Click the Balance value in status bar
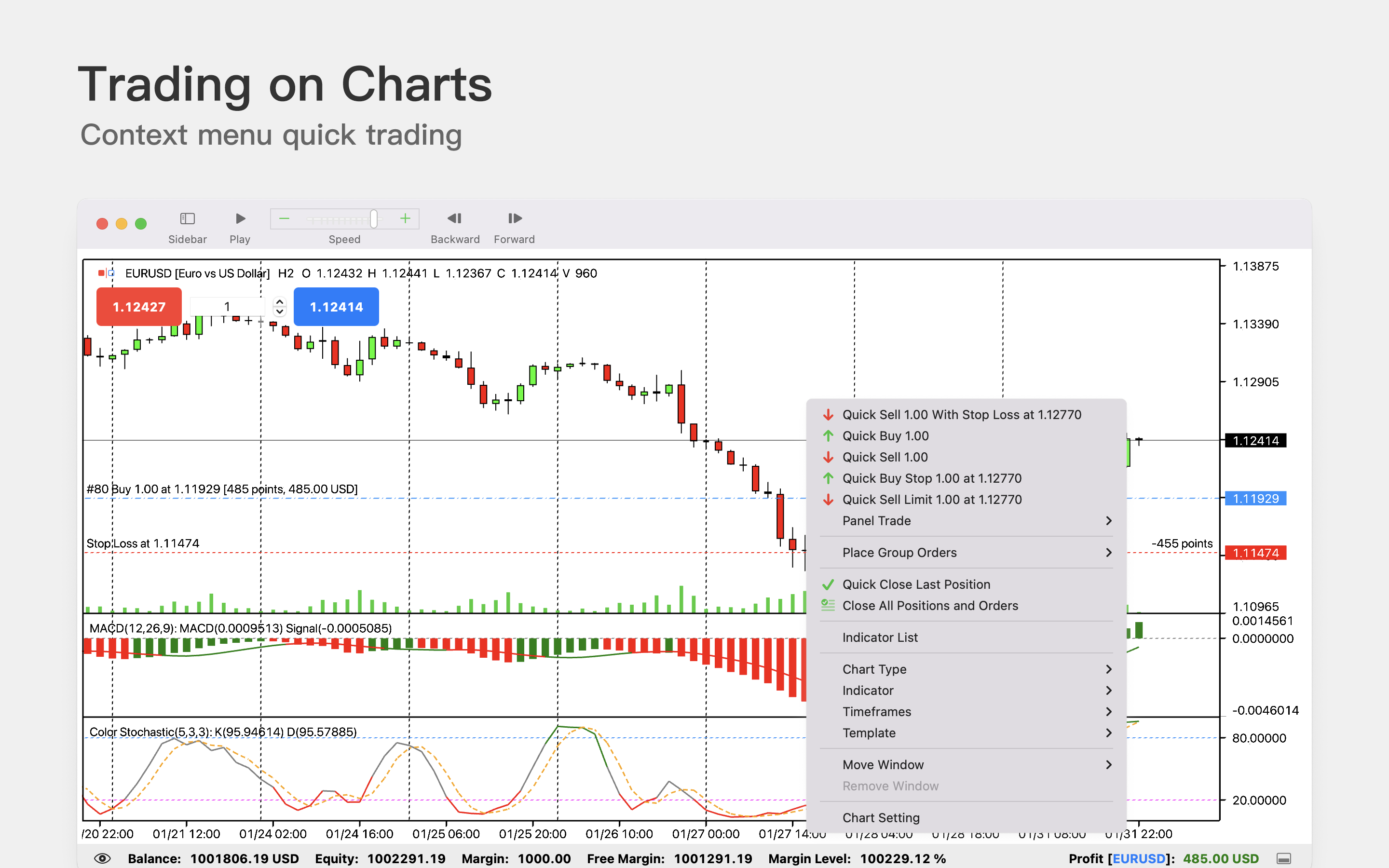 (245, 859)
